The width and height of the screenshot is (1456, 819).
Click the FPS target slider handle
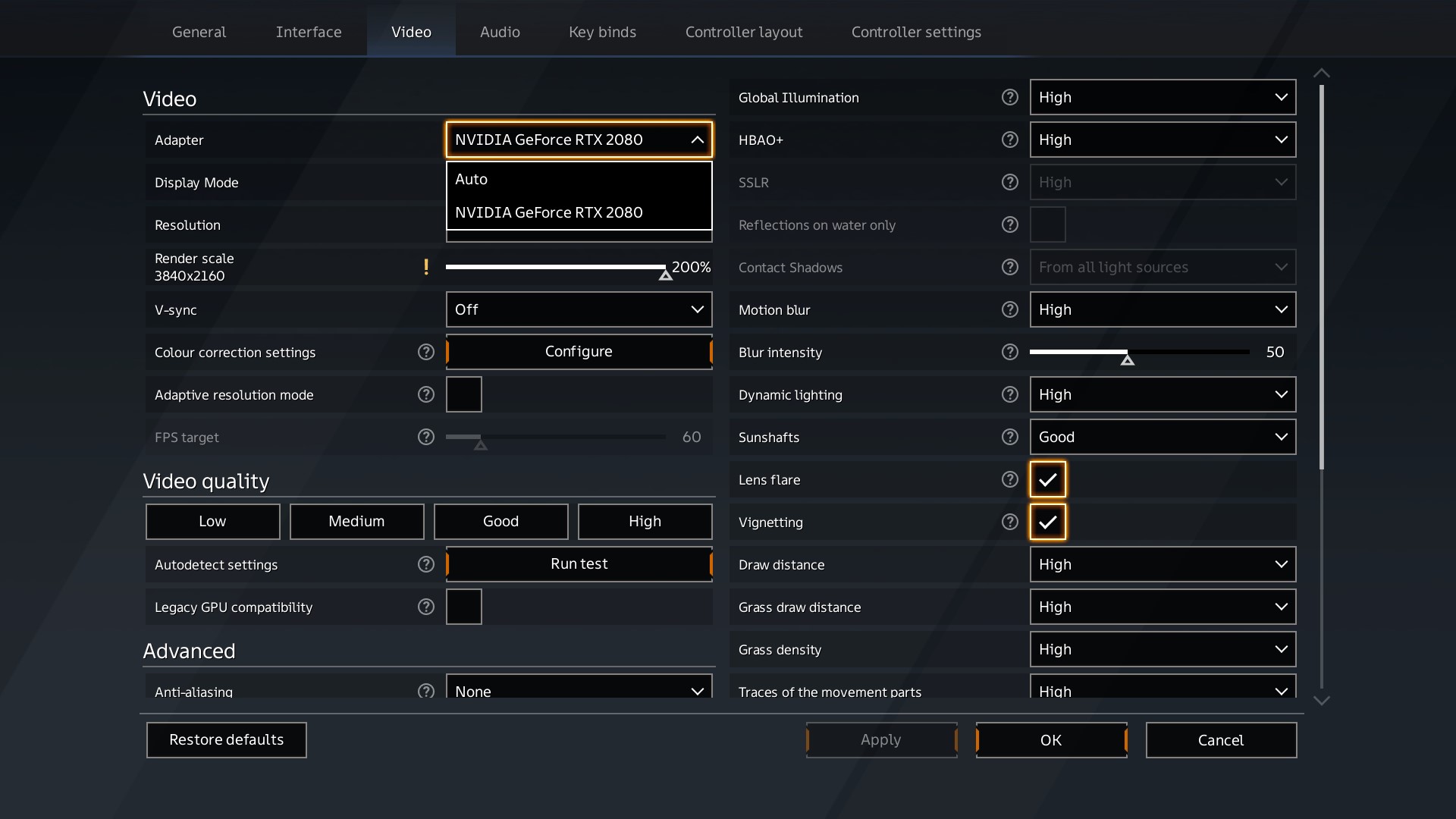480,444
